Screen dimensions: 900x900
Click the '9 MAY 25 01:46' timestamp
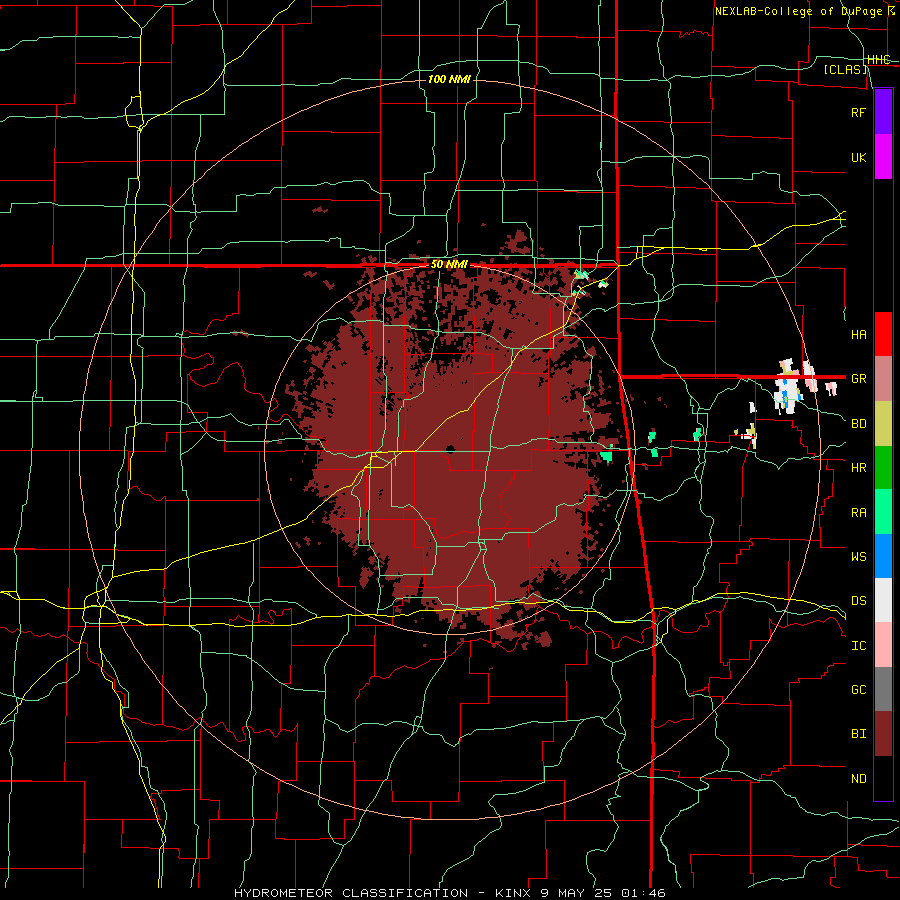tap(603, 893)
